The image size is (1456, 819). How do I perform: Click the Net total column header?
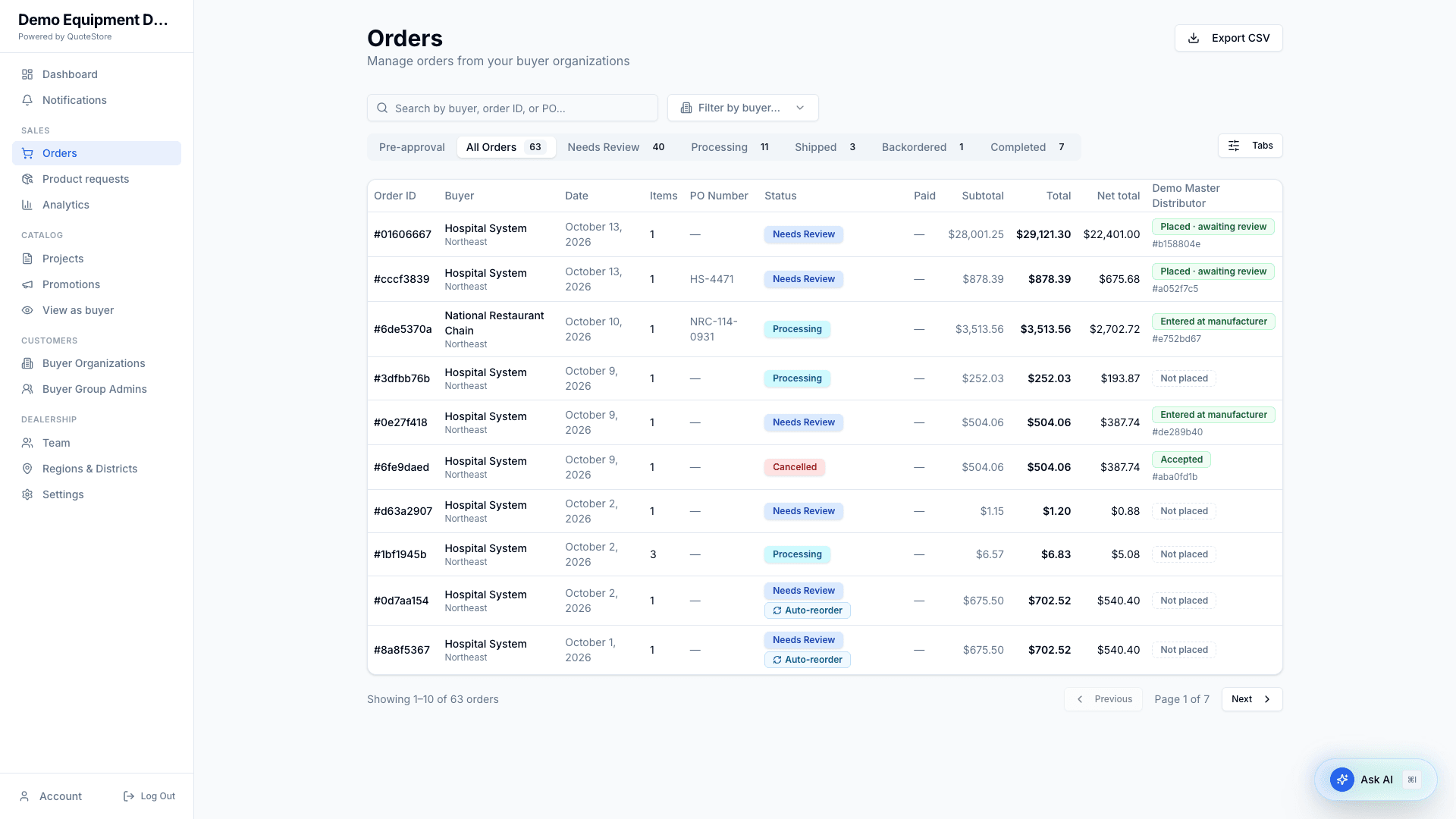pos(1118,196)
